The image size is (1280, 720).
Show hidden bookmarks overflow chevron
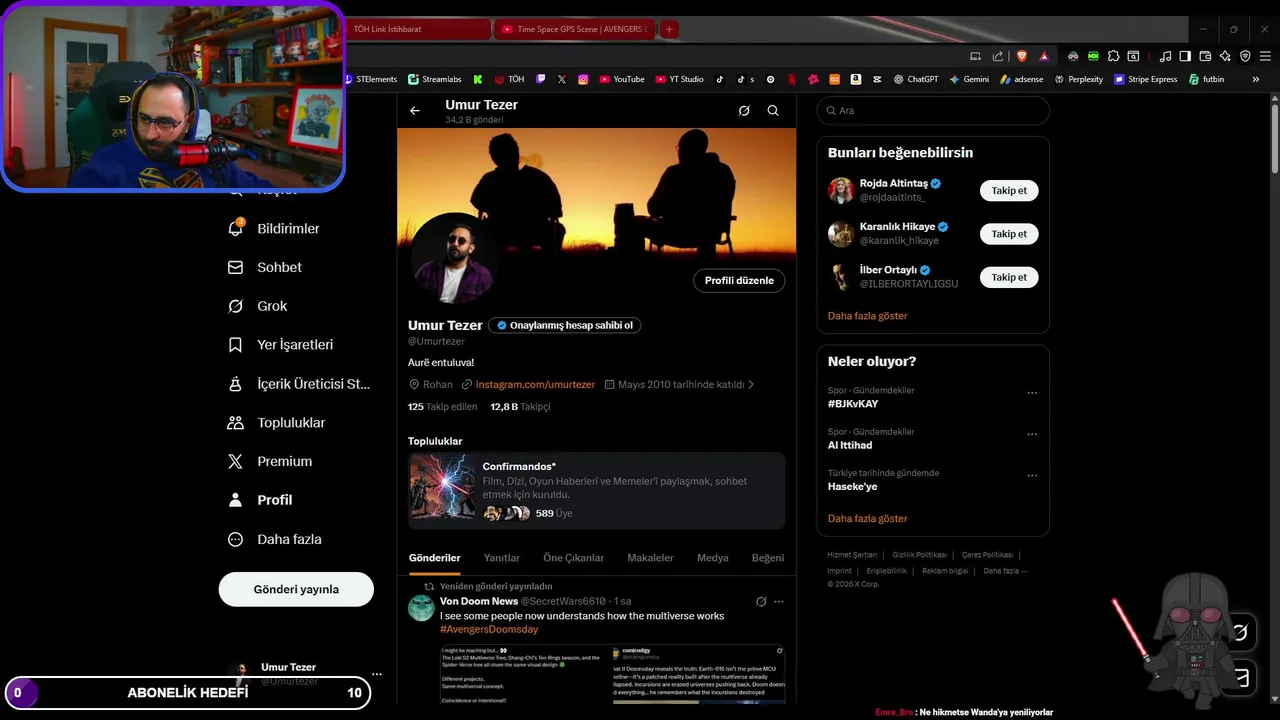point(1256,79)
